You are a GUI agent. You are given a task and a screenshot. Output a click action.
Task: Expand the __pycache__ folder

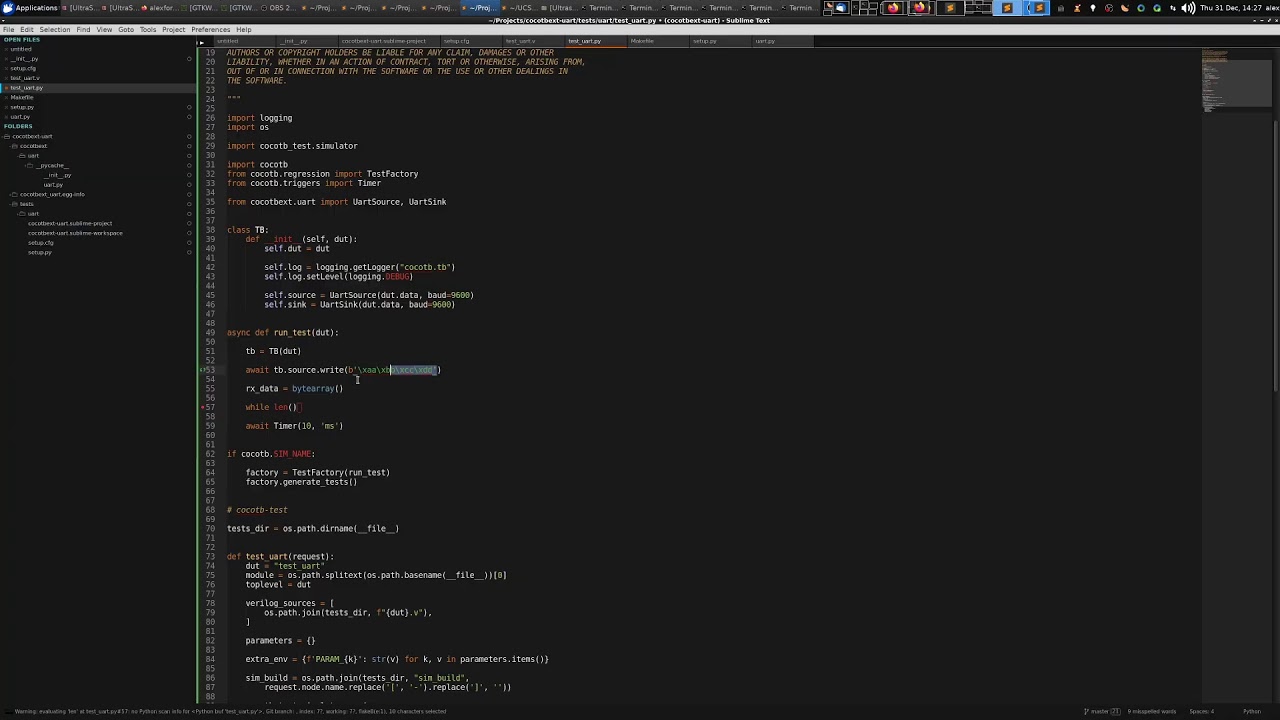pyautogui.click(x=30, y=165)
